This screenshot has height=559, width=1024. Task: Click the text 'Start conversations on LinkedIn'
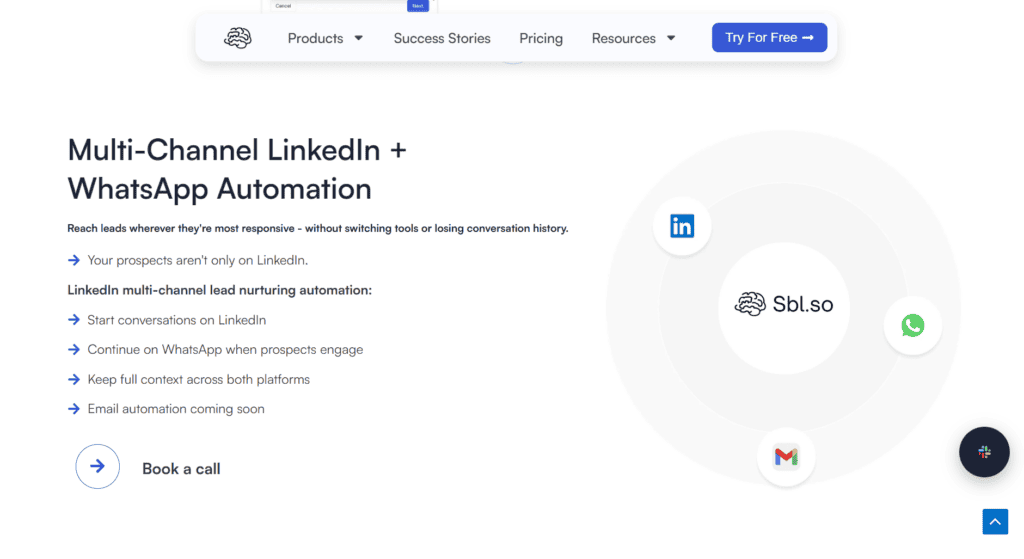click(x=176, y=320)
